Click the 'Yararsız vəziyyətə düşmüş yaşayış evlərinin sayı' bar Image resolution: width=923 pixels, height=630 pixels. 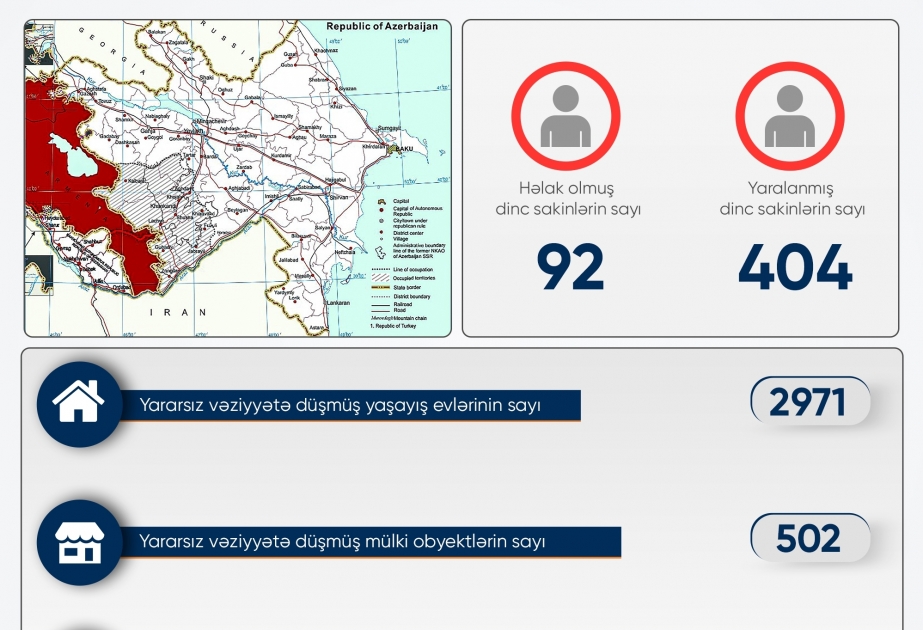[350, 406]
